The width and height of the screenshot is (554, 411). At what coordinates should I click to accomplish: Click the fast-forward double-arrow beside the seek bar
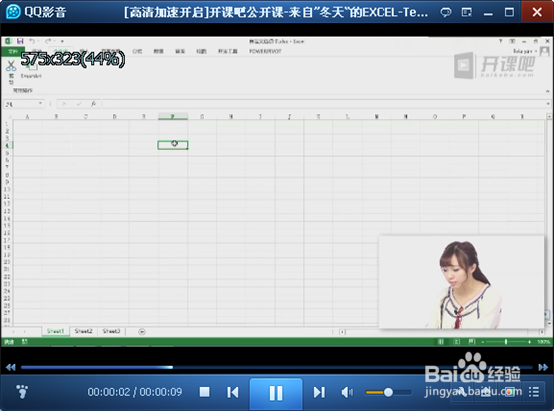543,368
